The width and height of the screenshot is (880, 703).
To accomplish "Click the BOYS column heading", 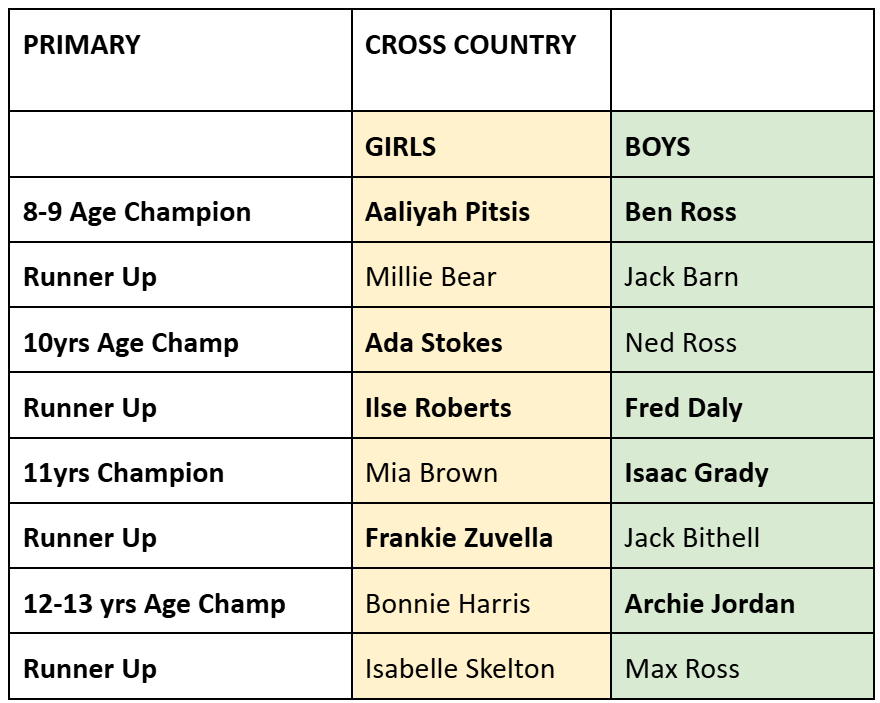I will pos(742,144).
